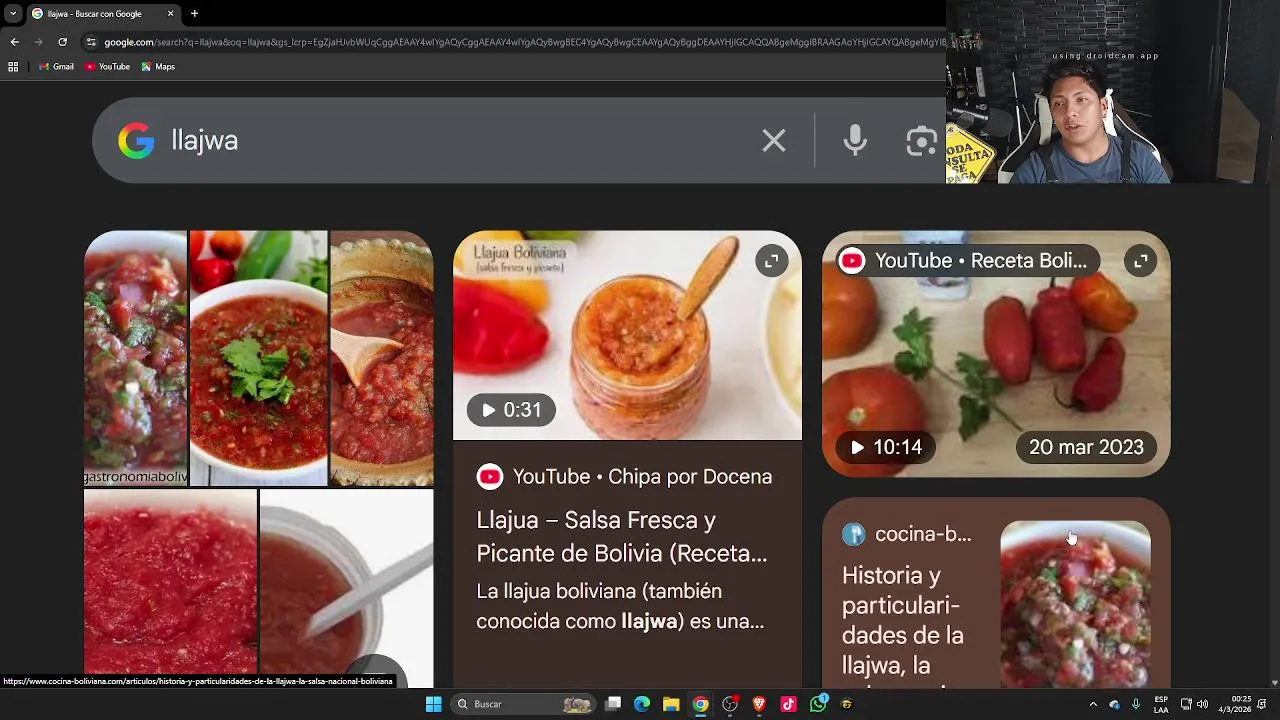Clear the search box with the X
This screenshot has width=1280, height=720.
tap(773, 141)
